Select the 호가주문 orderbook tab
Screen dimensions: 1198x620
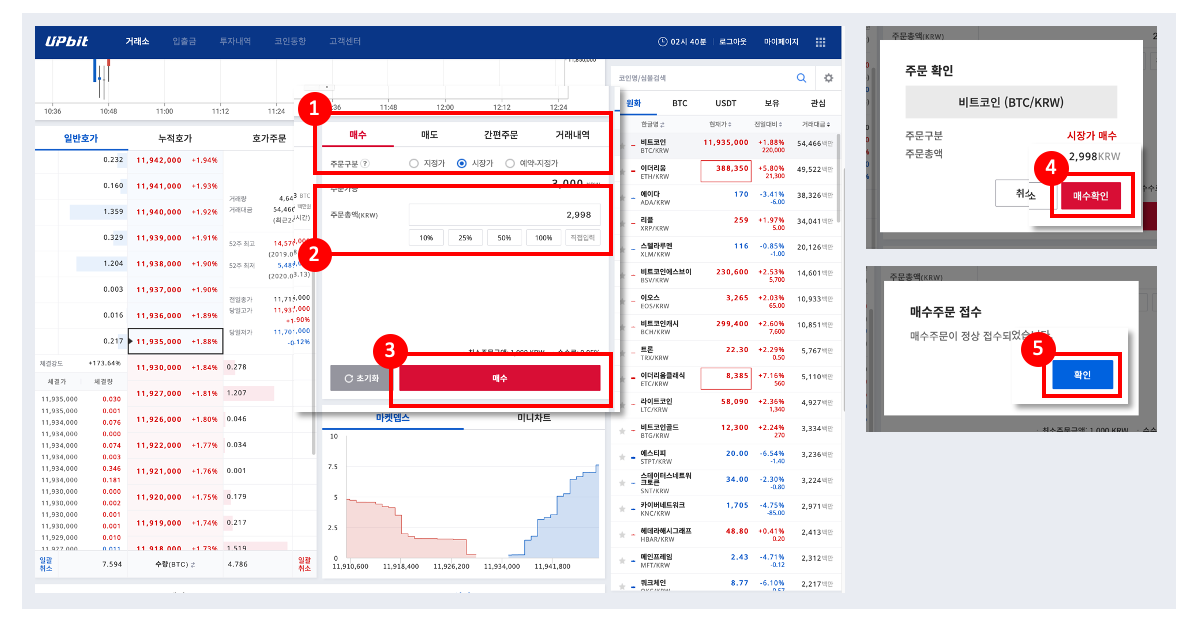(x=269, y=138)
